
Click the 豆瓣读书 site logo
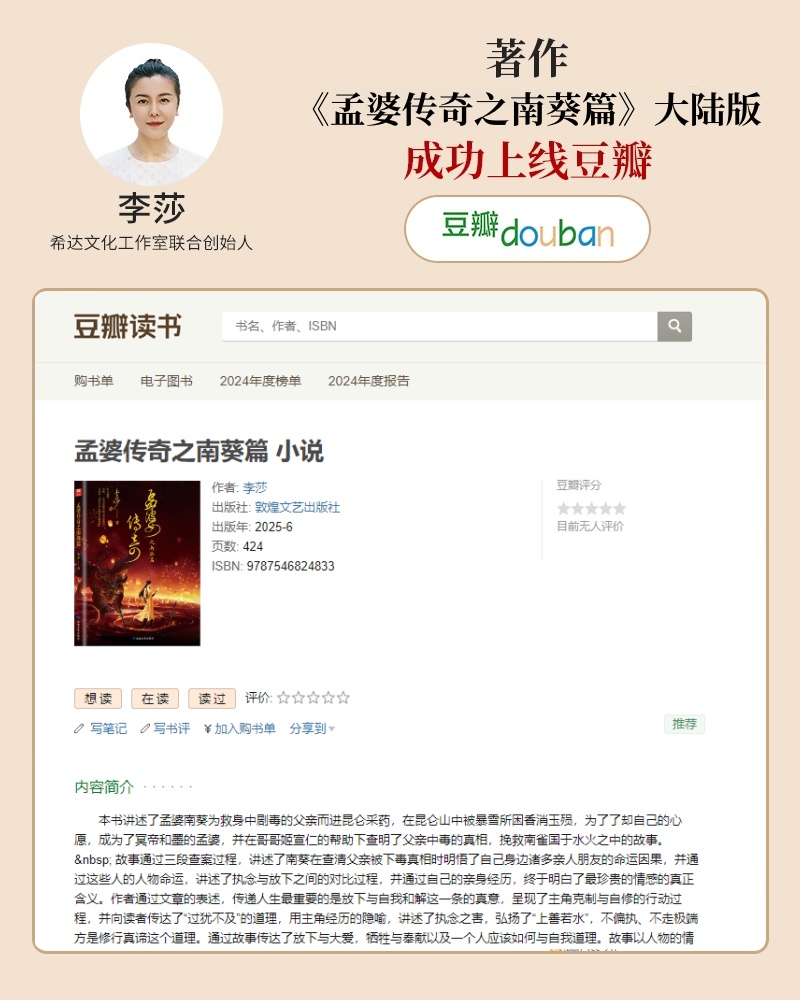tap(128, 327)
